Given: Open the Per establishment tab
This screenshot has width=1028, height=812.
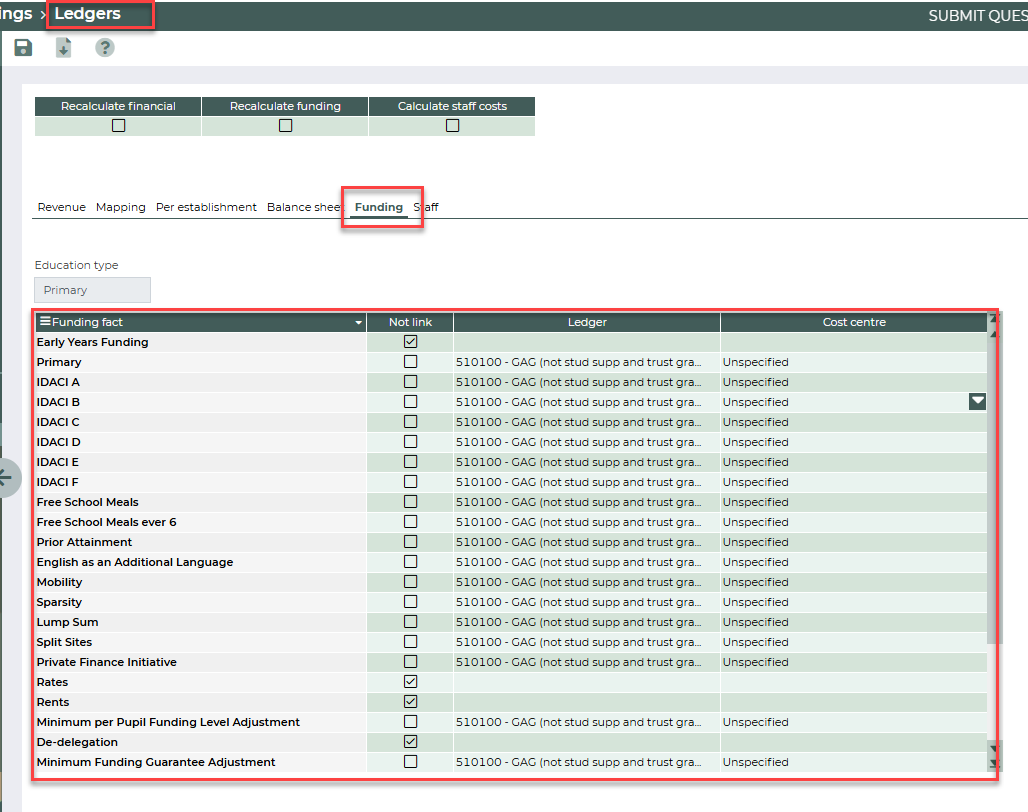Looking at the screenshot, I should click(x=206, y=207).
